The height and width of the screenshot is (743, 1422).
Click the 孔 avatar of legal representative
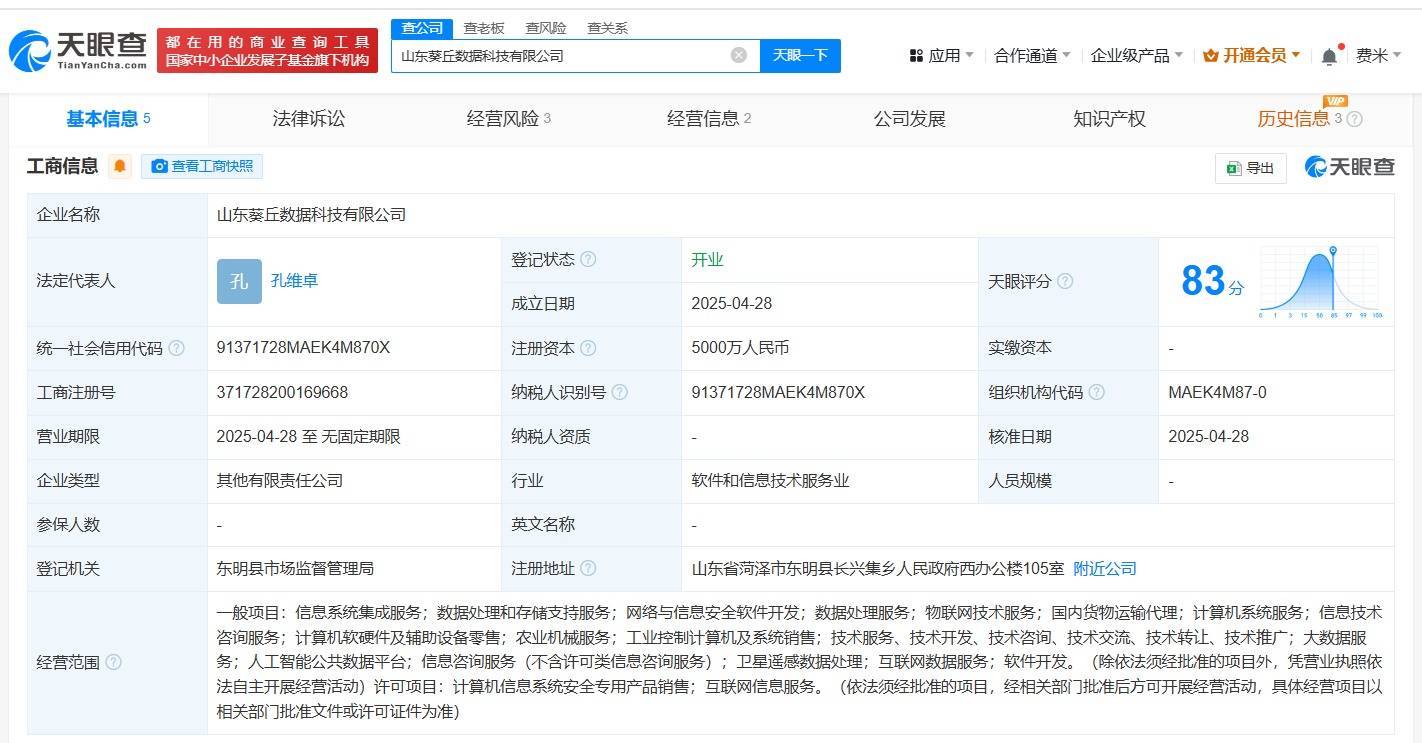click(239, 281)
